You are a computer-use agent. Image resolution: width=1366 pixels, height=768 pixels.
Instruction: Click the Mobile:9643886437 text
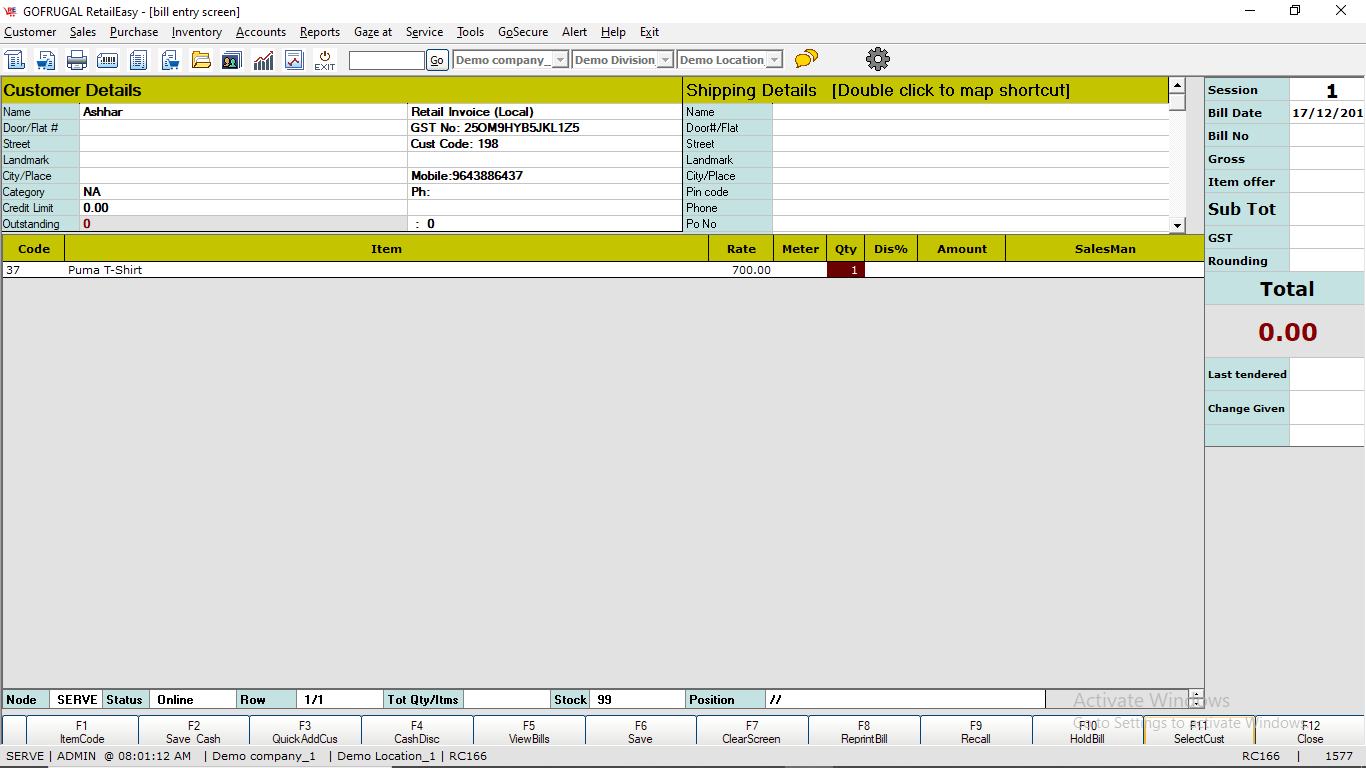pos(467,176)
